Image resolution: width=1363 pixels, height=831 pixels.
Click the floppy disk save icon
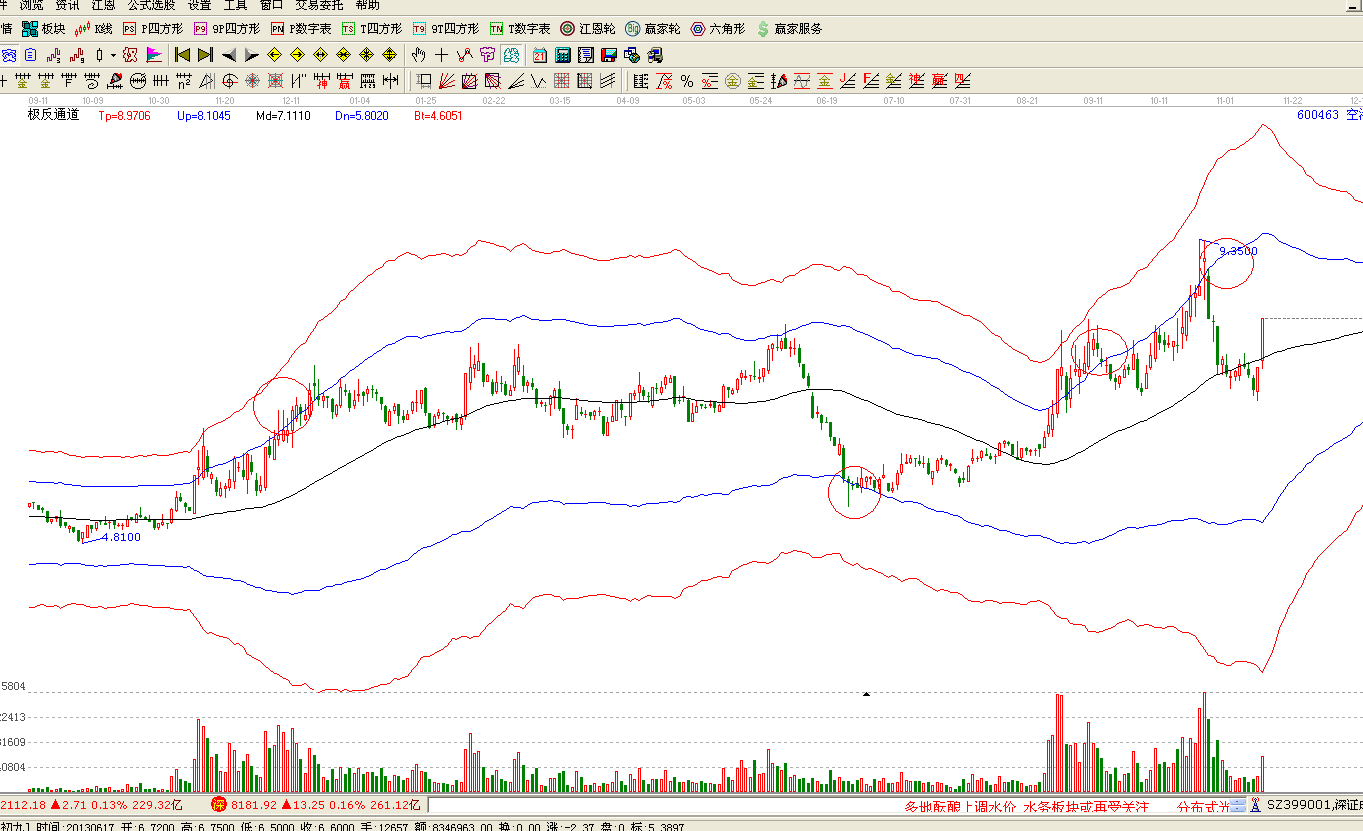click(x=608, y=54)
